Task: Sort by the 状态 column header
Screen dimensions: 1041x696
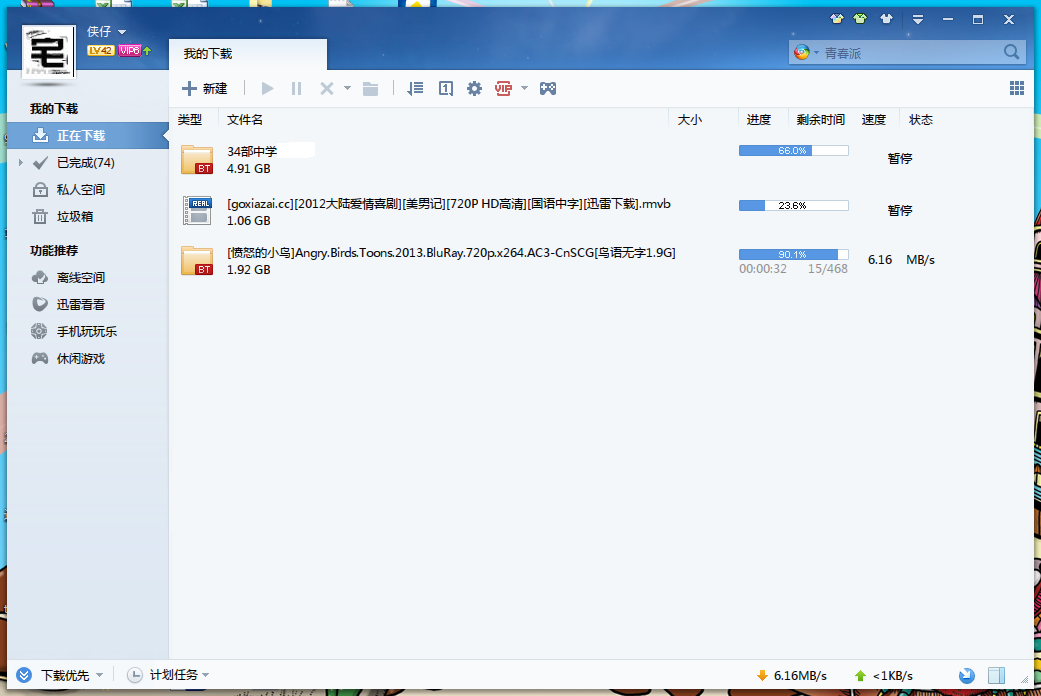Action: [x=921, y=120]
